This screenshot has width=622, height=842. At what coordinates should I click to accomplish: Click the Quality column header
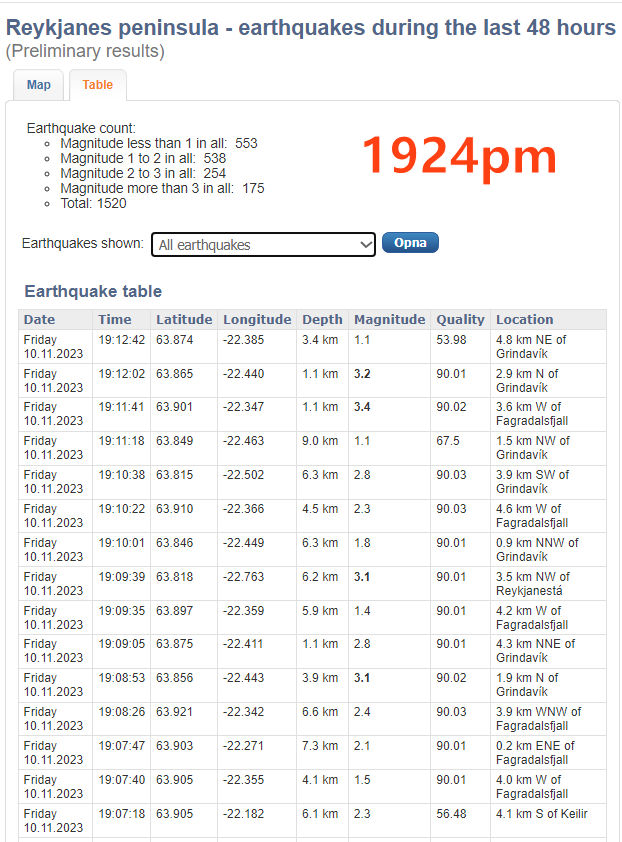point(460,319)
